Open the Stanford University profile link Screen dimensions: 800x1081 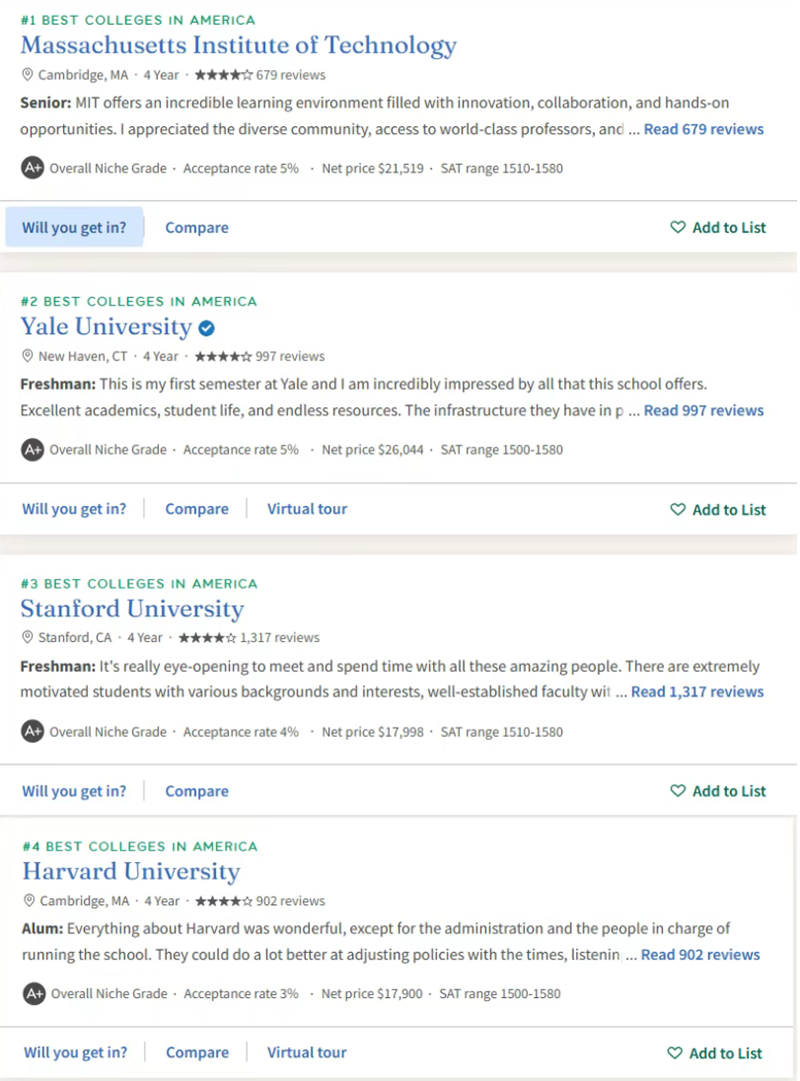pos(132,609)
